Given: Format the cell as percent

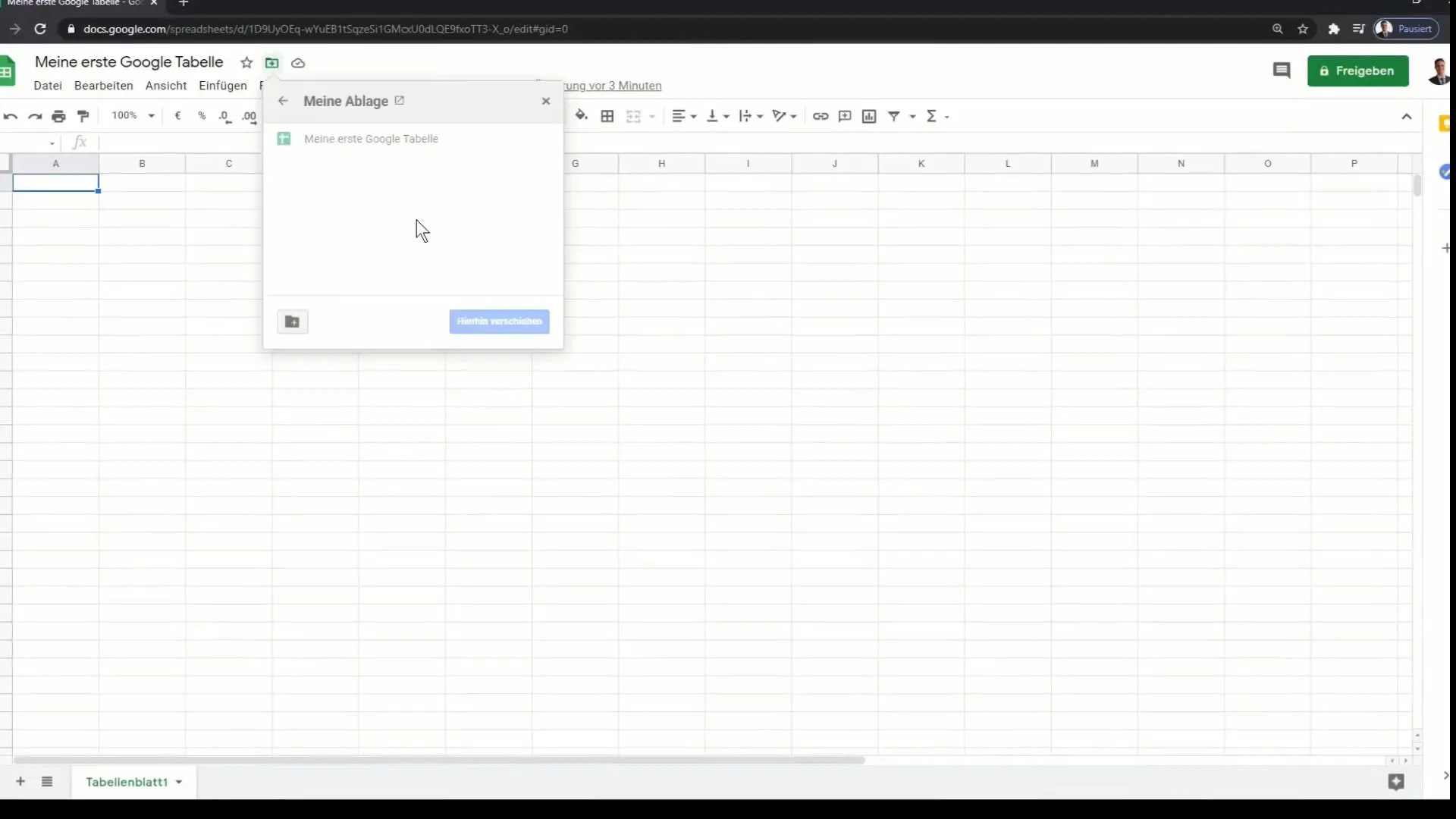Looking at the screenshot, I should [202, 116].
